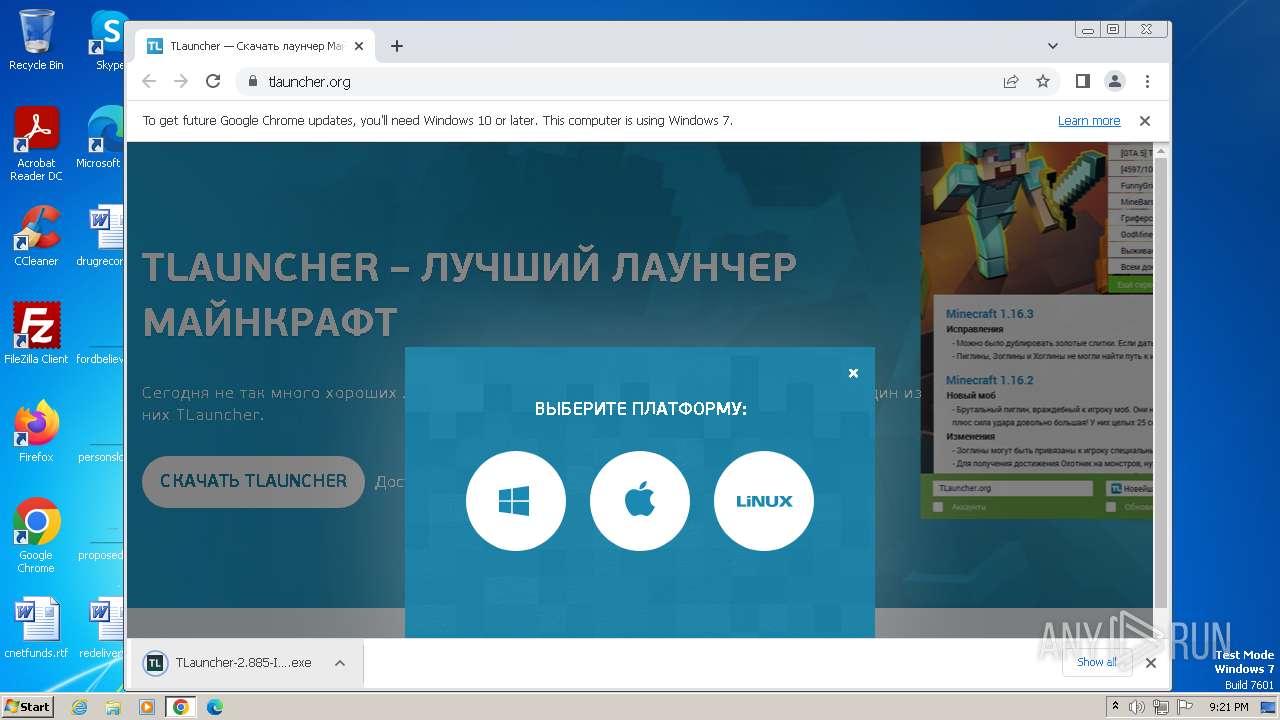Screen dimensions: 1280x720
Task: Choose the Apple macOS platform icon
Action: [x=640, y=501]
